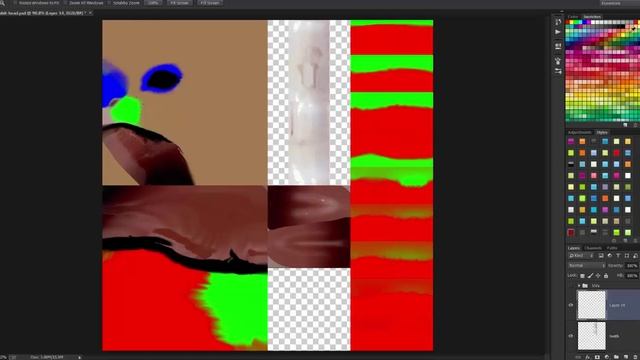Switch to the Channels tab
This screenshot has width=640, height=360.
593,248
